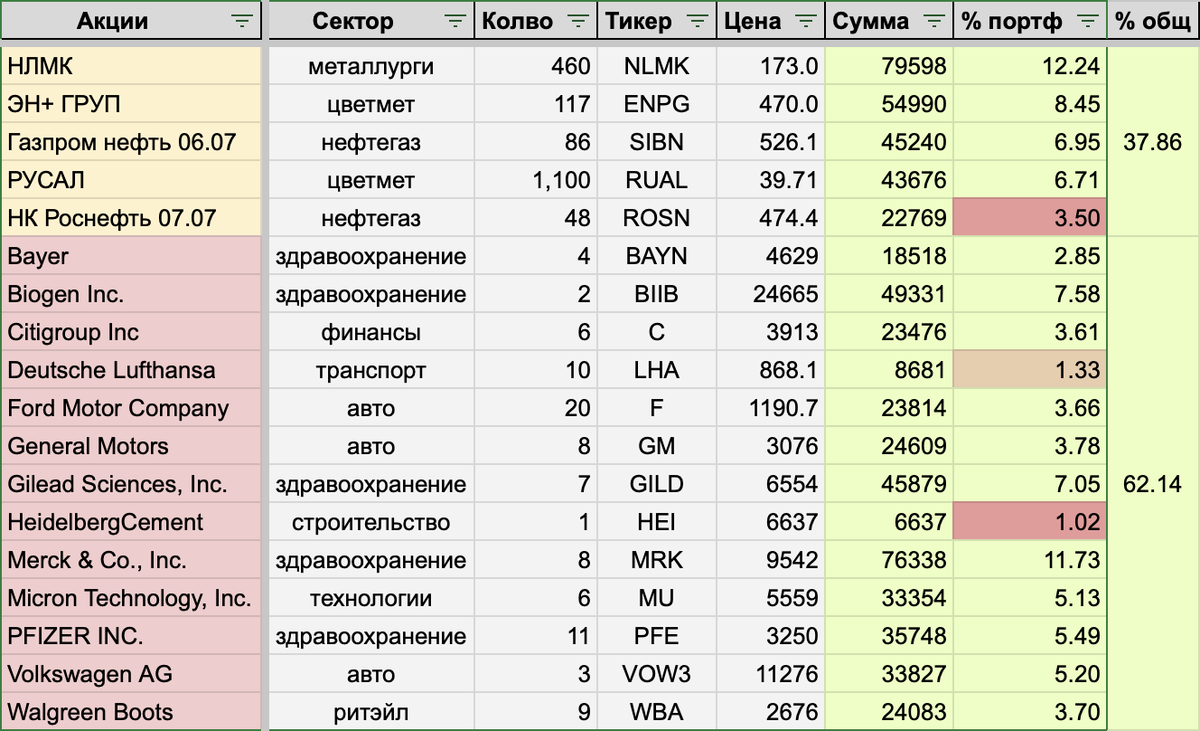Click Micron Technology, Inc. cell
Image resolution: width=1200 pixels, height=731 pixels.
pyautogui.click(x=132, y=599)
